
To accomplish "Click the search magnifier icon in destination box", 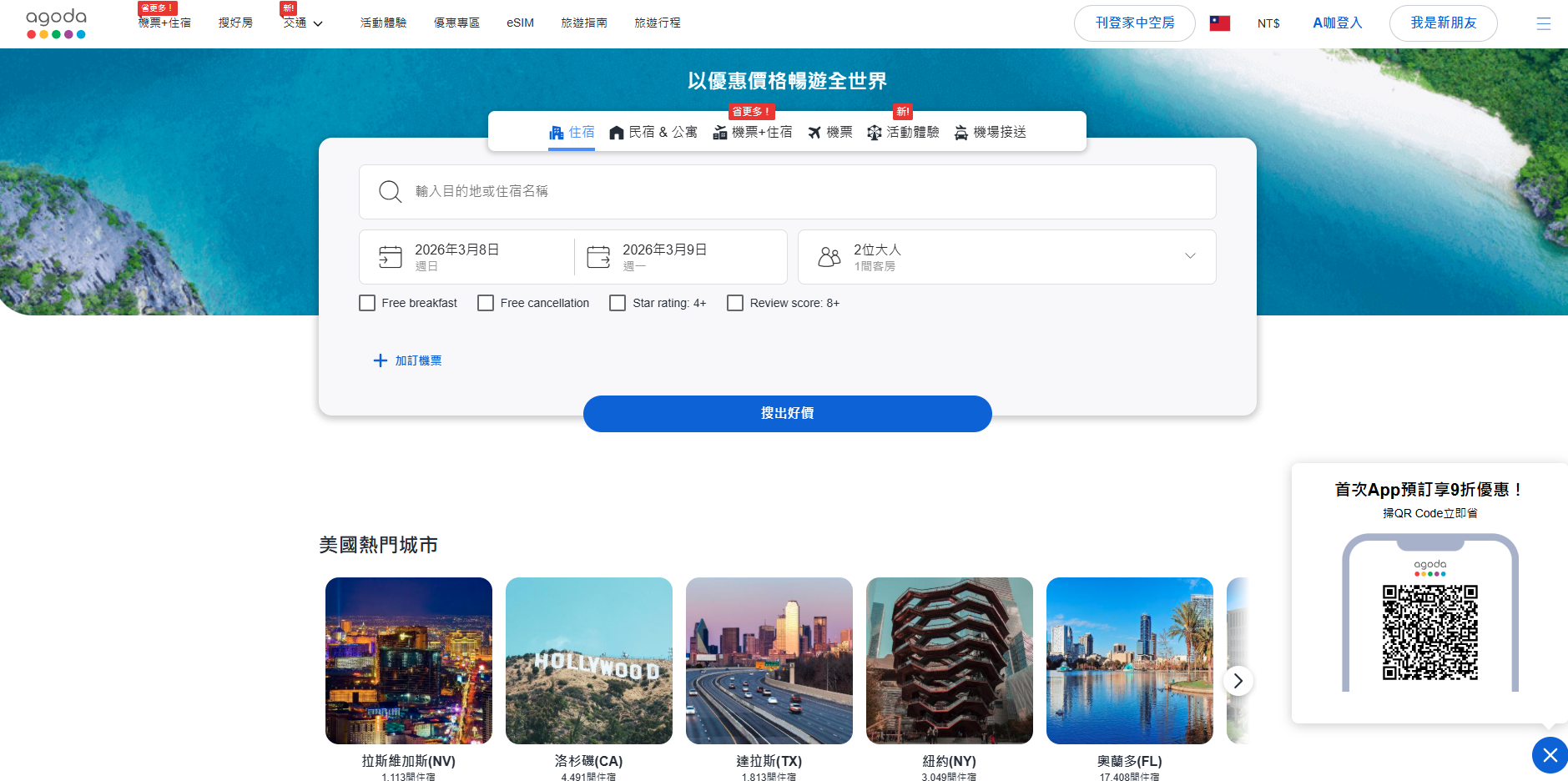I will 390,192.
